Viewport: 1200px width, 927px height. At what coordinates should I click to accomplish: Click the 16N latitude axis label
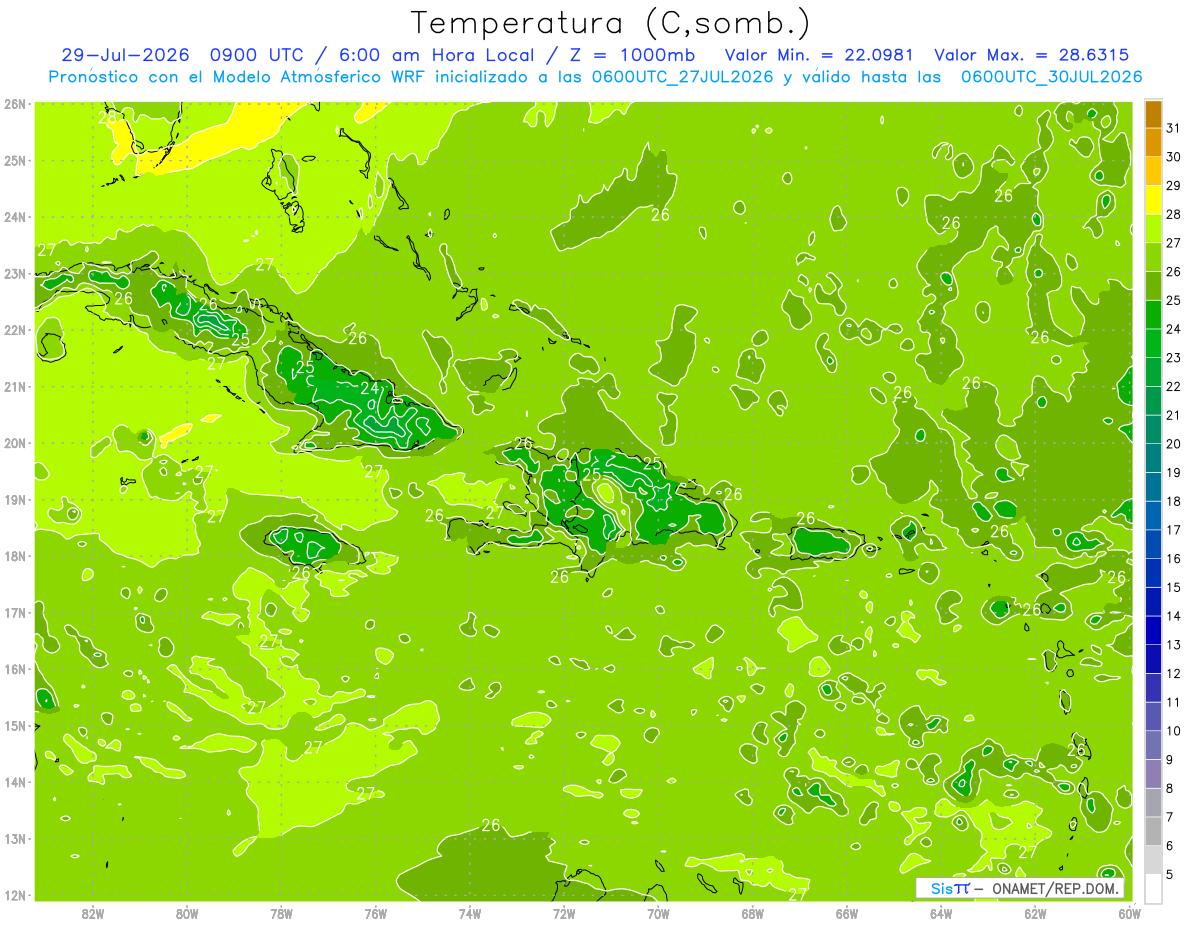(14, 669)
